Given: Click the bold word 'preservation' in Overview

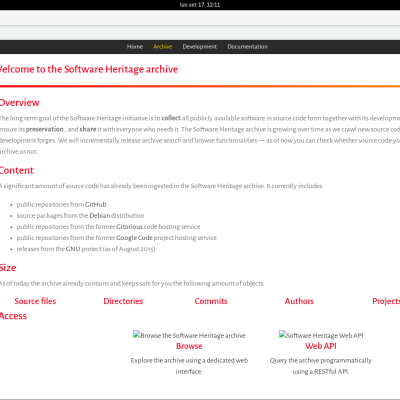Looking at the screenshot, I should tap(45, 129).
